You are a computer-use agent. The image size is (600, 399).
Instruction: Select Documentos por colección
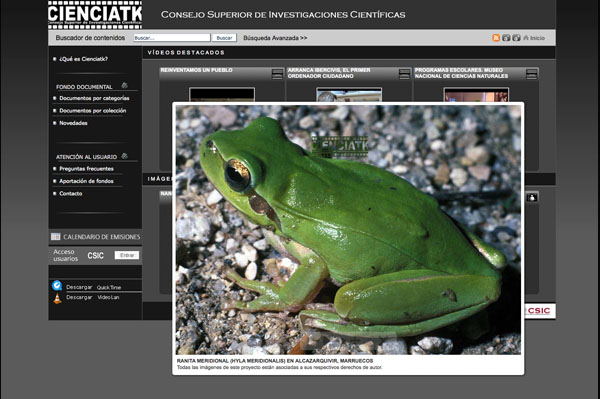point(93,111)
